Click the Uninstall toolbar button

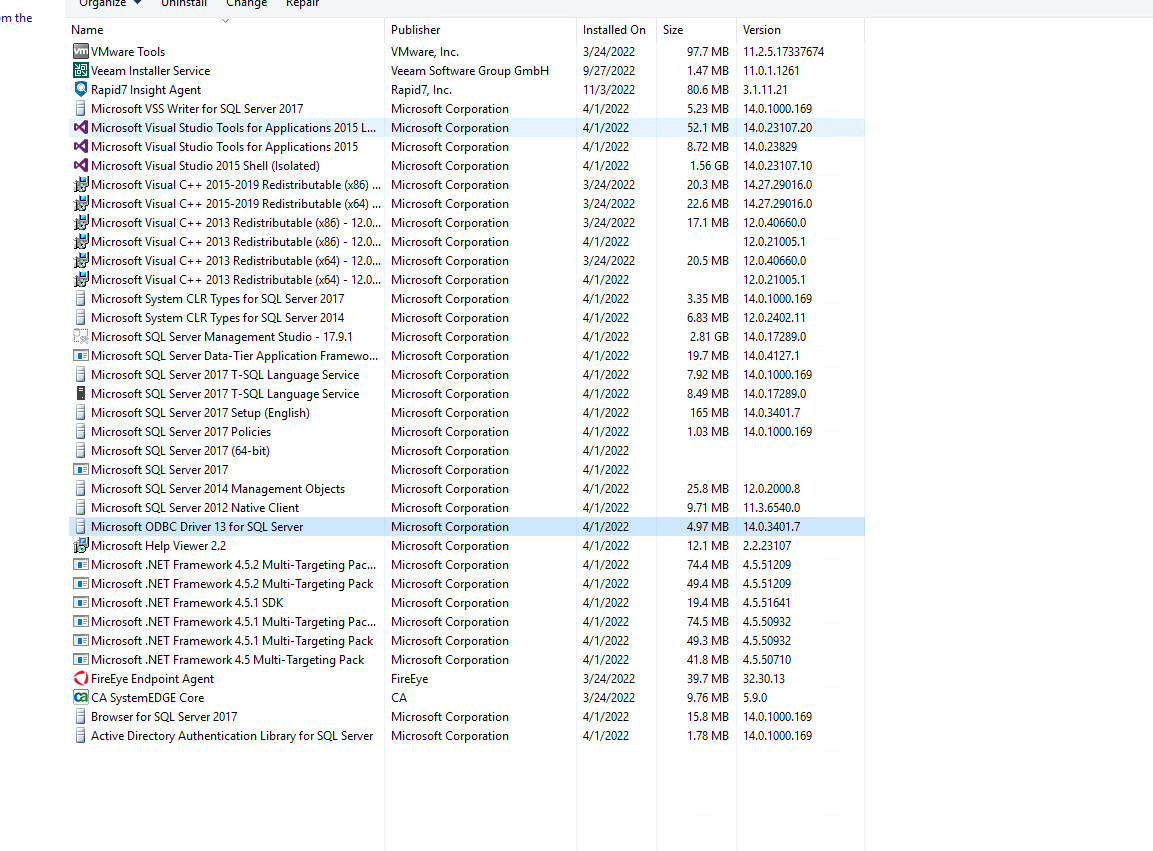click(184, 4)
